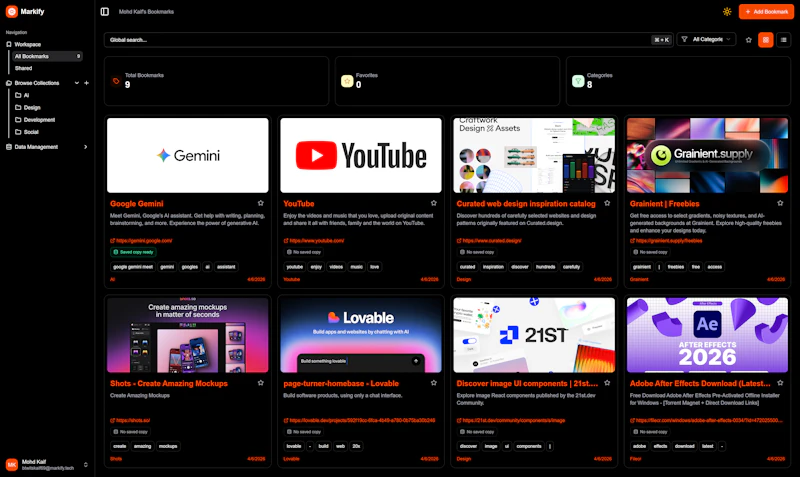
Task: Switch to list view
Action: click(x=783, y=40)
